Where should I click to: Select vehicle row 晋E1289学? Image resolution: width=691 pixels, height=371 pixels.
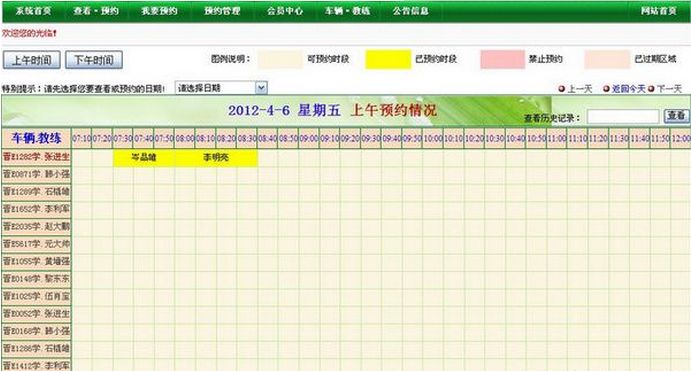(x=36, y=192)
